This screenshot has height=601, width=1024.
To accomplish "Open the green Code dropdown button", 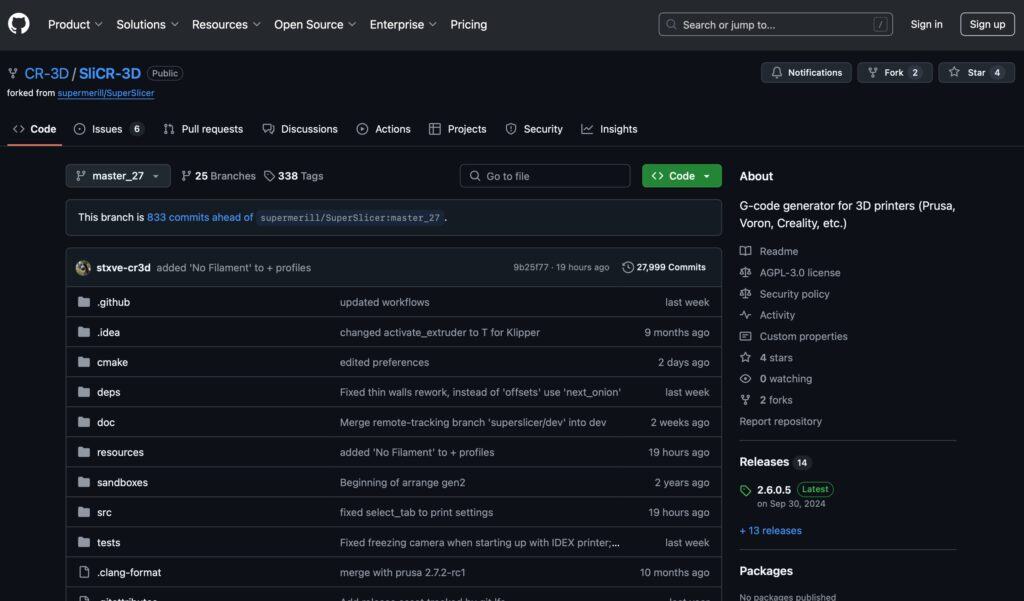I will tap(682, 176).
